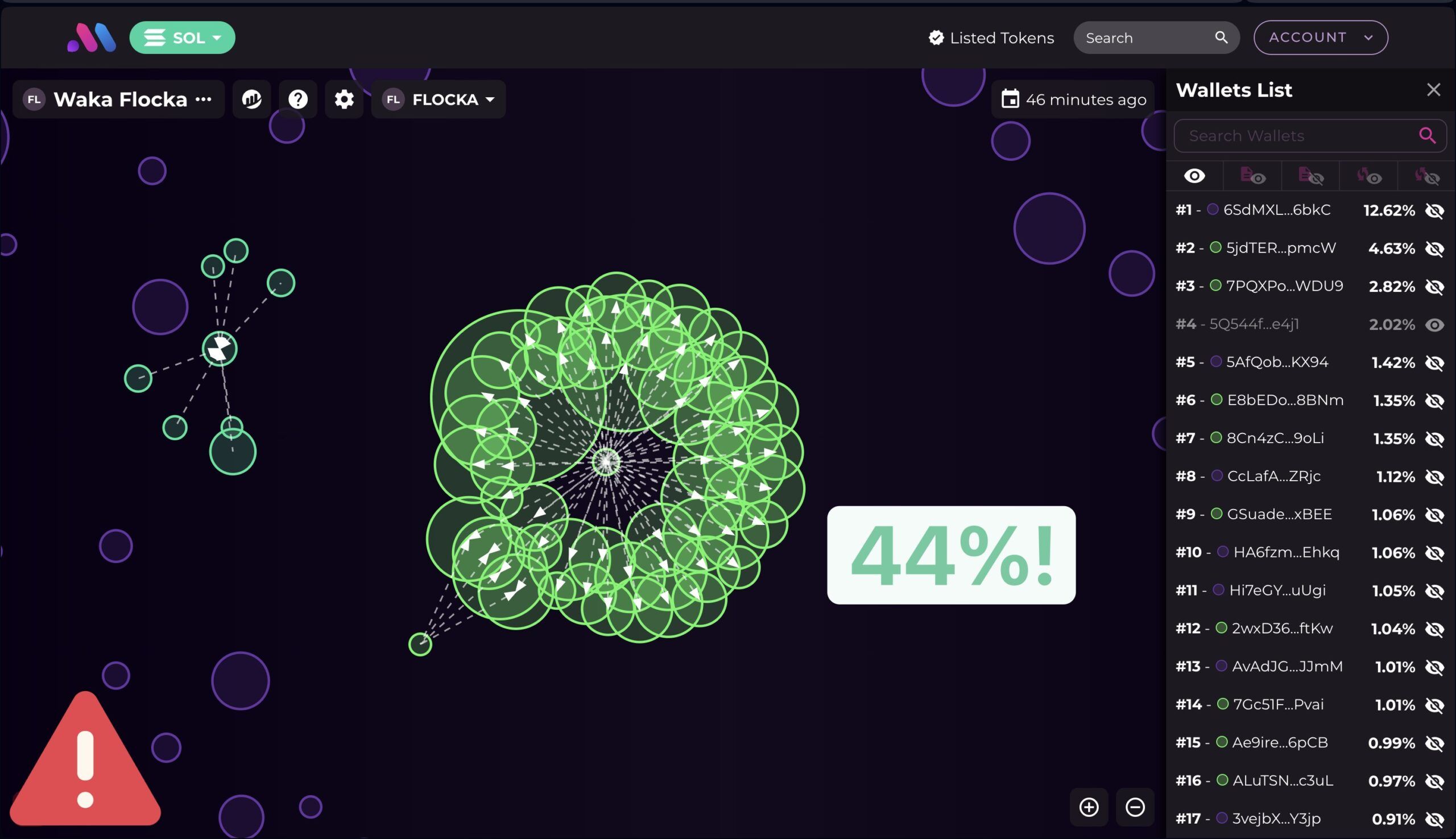Viewport: 1456px width, 839px height.
Task: Click the show all wallets eye icon
Action: click(1194, 176)
